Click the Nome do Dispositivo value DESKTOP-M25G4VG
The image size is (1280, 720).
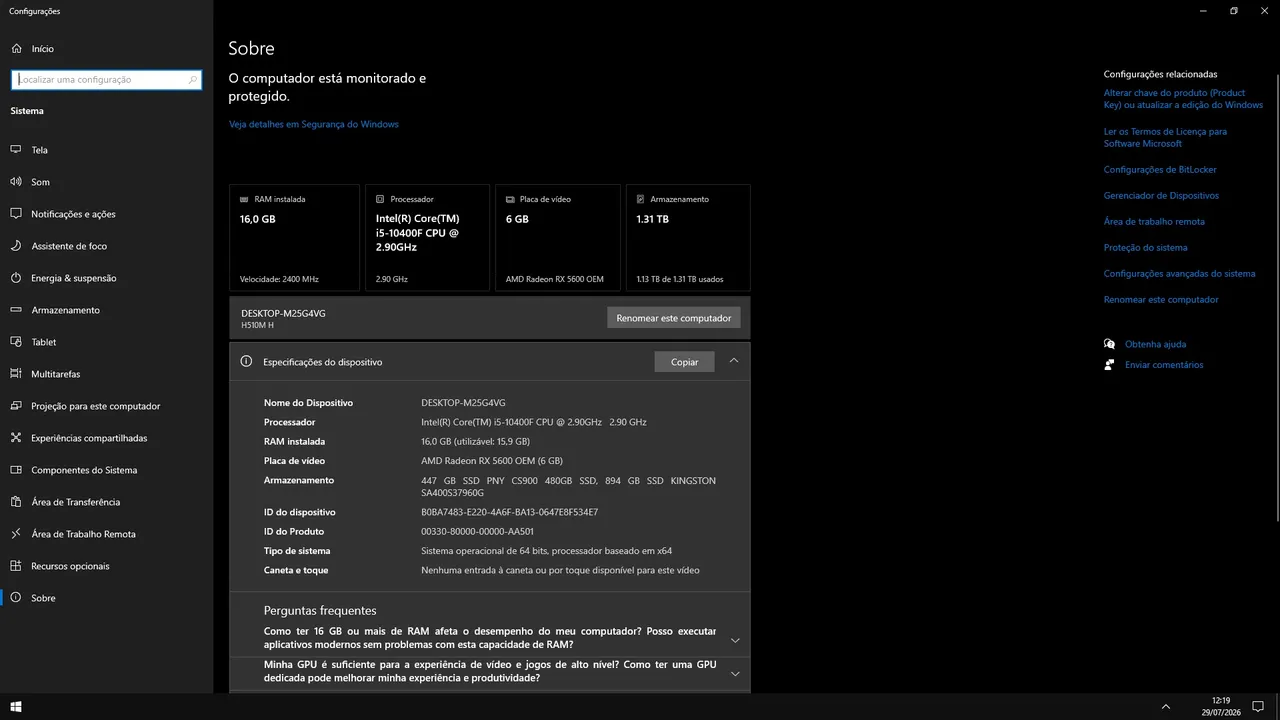[x=463, y=403]
